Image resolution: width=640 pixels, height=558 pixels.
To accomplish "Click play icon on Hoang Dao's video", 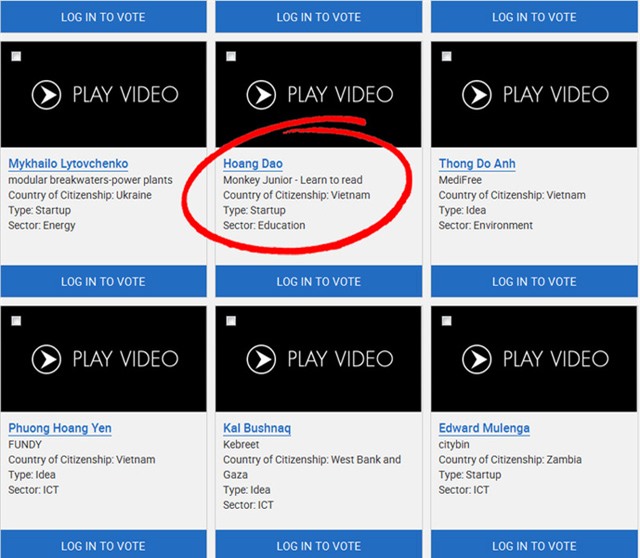I will [x=261, y=95].
